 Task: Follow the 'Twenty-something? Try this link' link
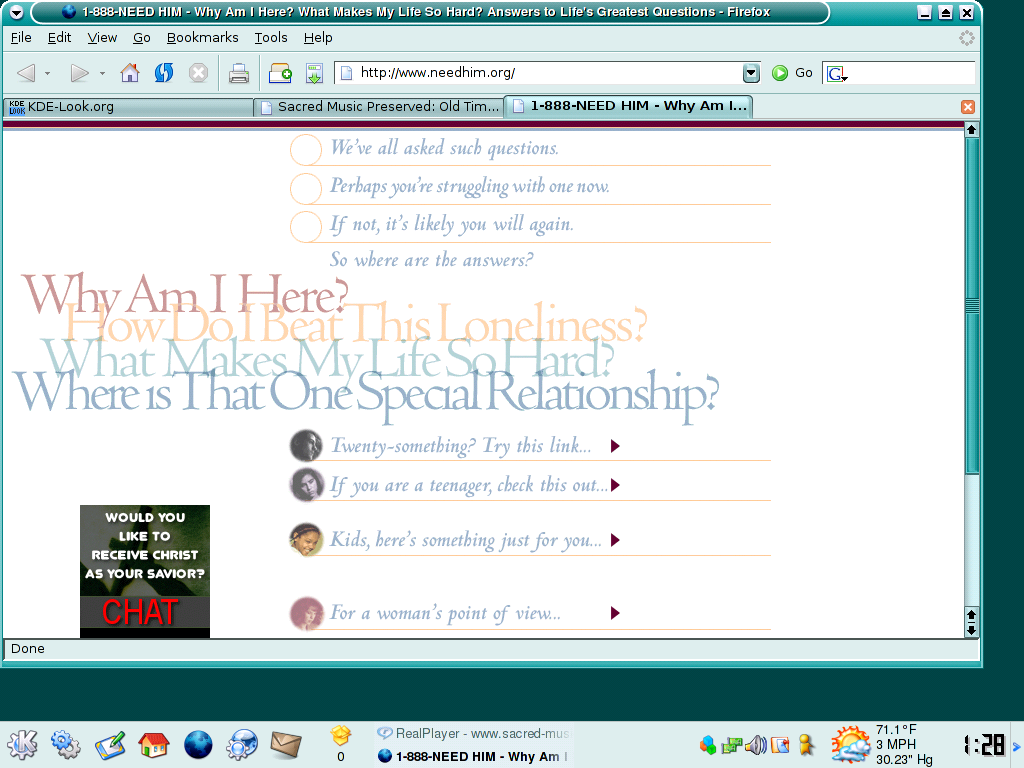click(460, 445)
